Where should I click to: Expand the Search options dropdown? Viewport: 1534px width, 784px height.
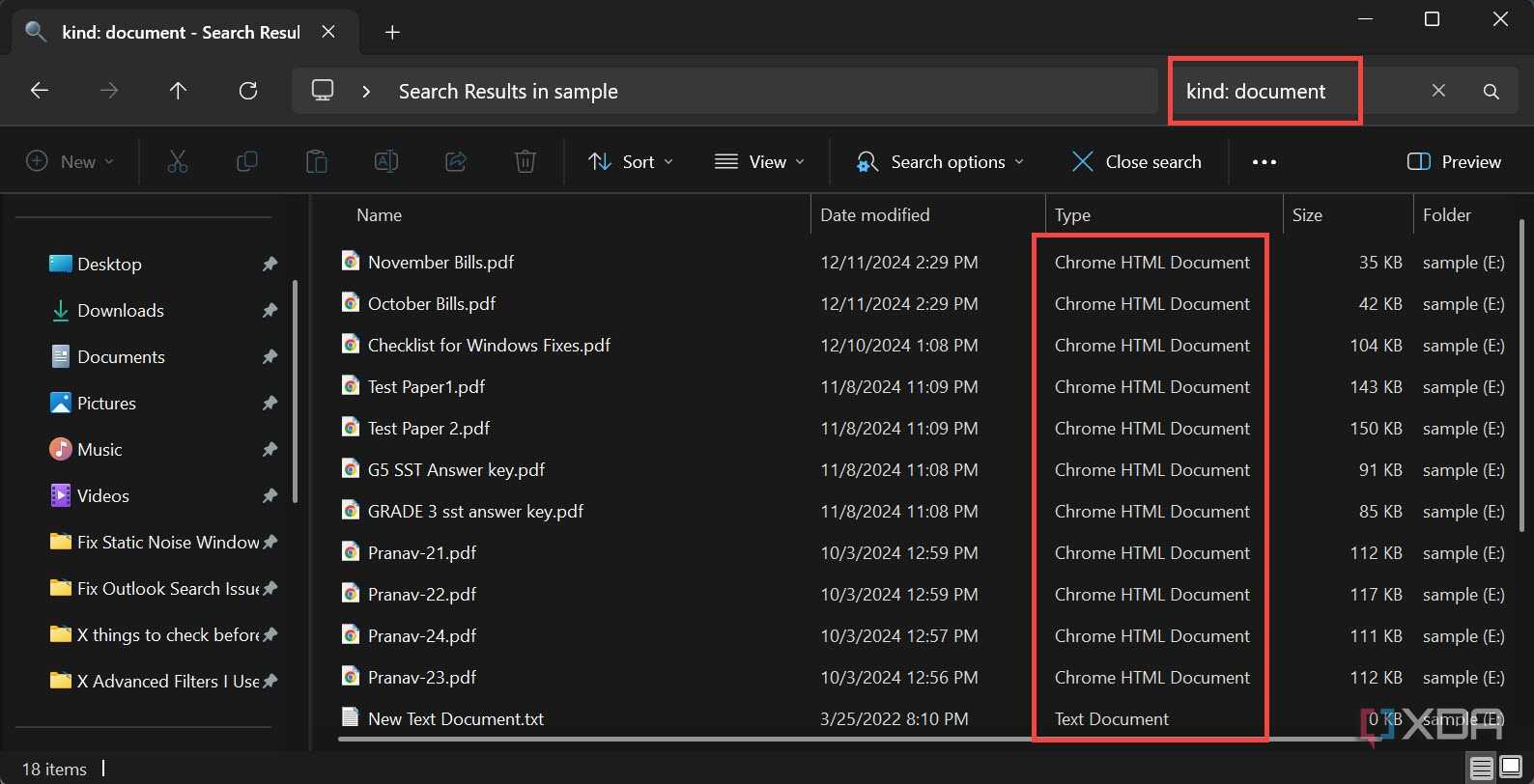[x=941, y=162]
